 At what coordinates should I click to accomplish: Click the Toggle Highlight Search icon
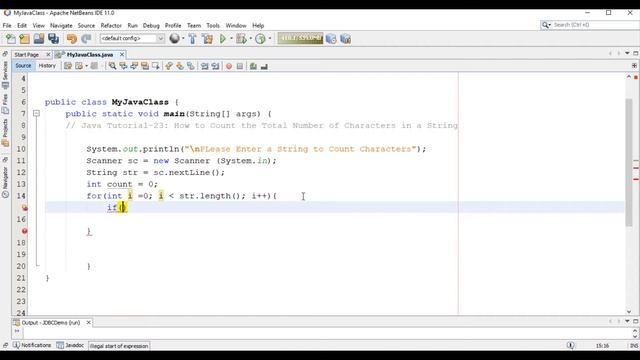pyautogui.click(x=145, y=66)
